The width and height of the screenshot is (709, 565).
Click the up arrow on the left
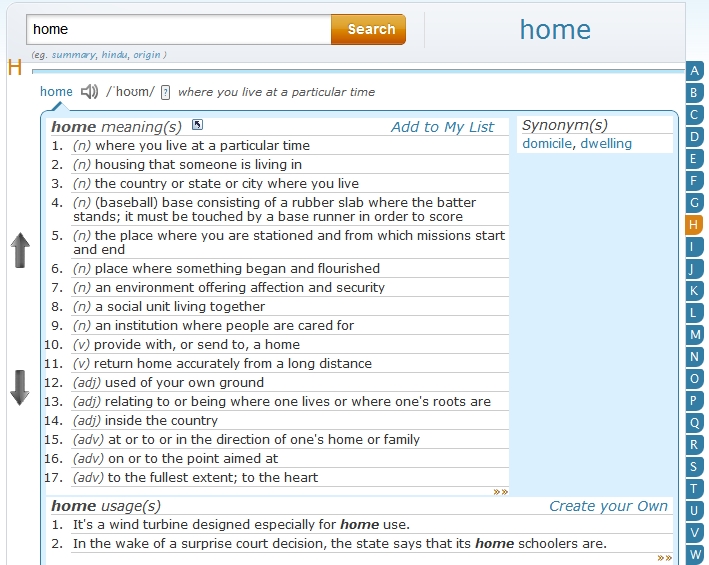[x=20, y=250]
